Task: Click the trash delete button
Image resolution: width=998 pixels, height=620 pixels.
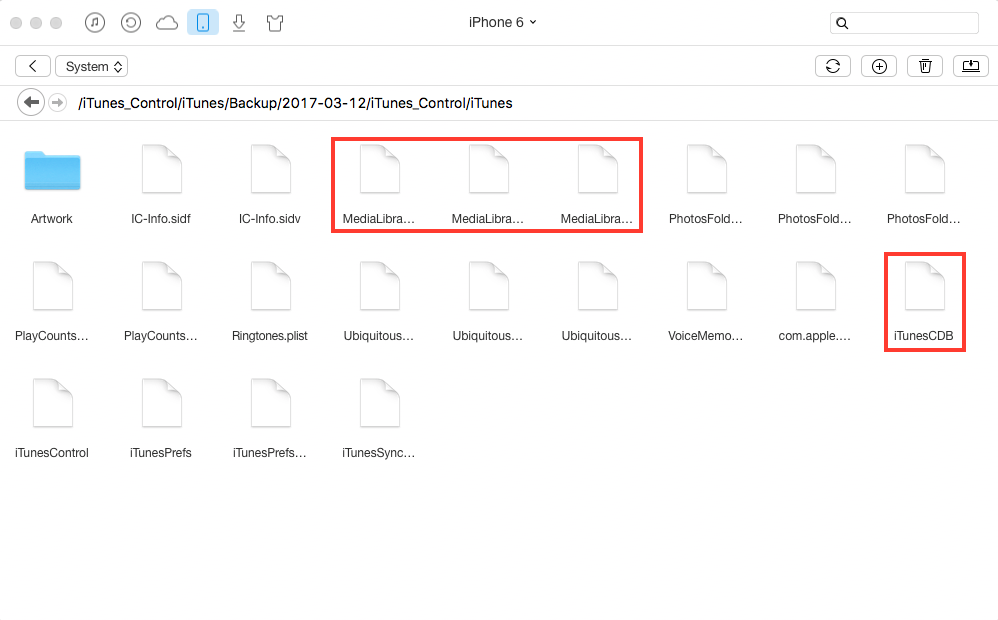Action: [925, 66]
